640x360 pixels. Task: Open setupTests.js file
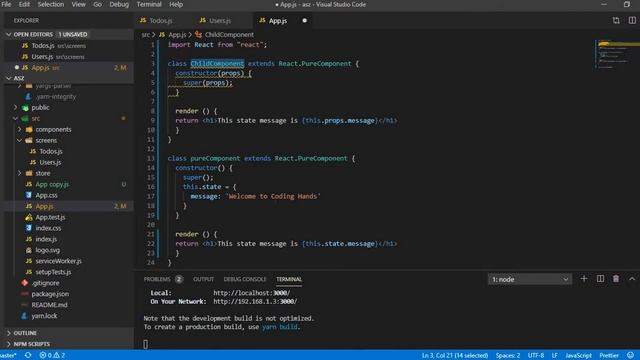coord(53,272)
